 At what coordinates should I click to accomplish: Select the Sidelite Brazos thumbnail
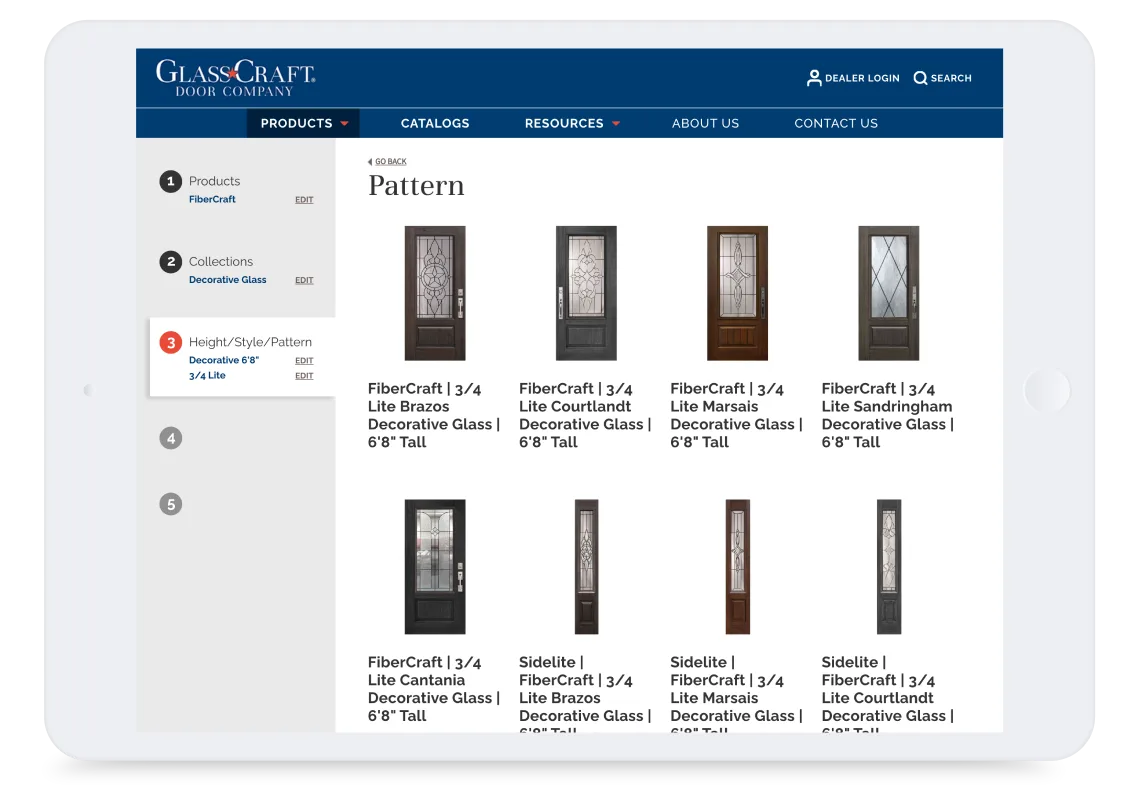click(586, 567)
